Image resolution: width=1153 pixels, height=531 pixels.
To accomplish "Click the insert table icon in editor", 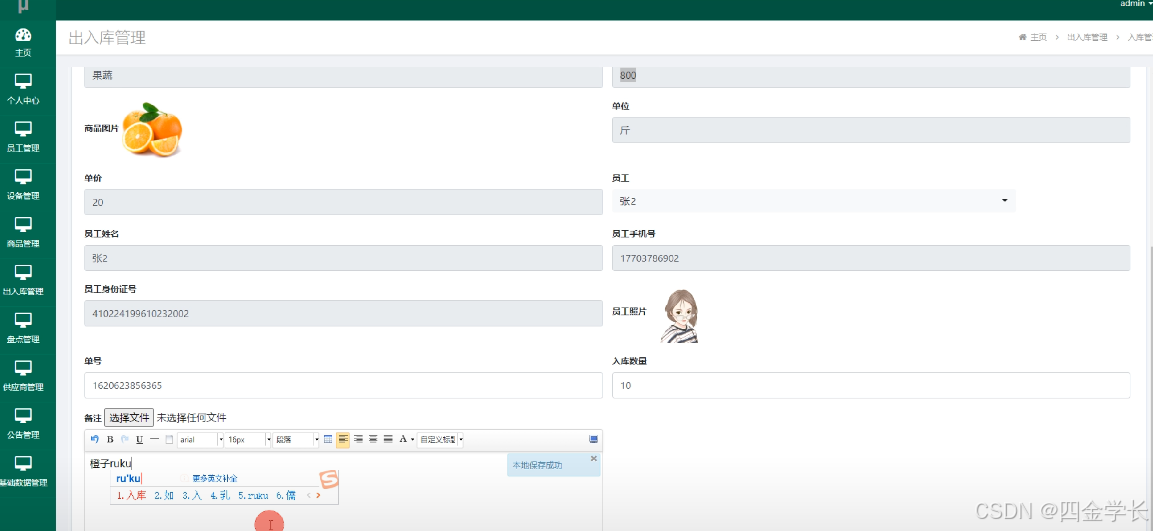I will tap(328, 439).
